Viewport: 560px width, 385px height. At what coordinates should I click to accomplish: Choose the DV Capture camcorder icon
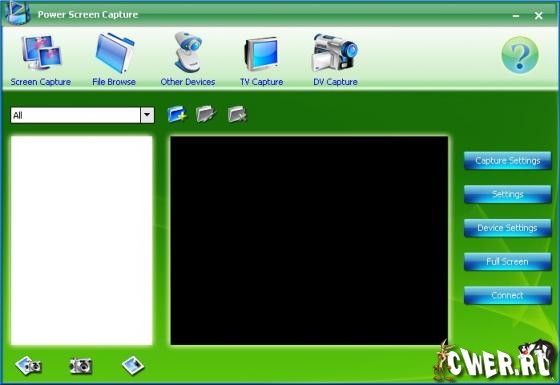click(x=335, y=52)
